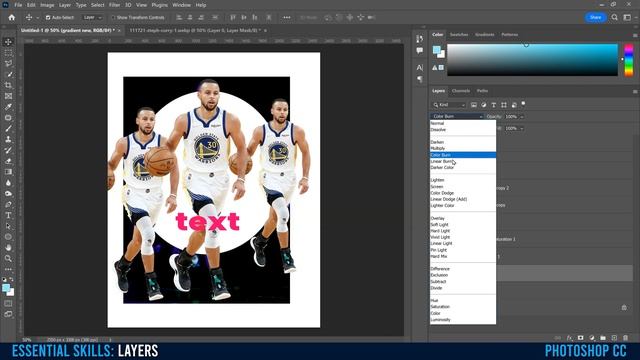
Task: Open more align options three dots
Action: click(x=287, y=18)
